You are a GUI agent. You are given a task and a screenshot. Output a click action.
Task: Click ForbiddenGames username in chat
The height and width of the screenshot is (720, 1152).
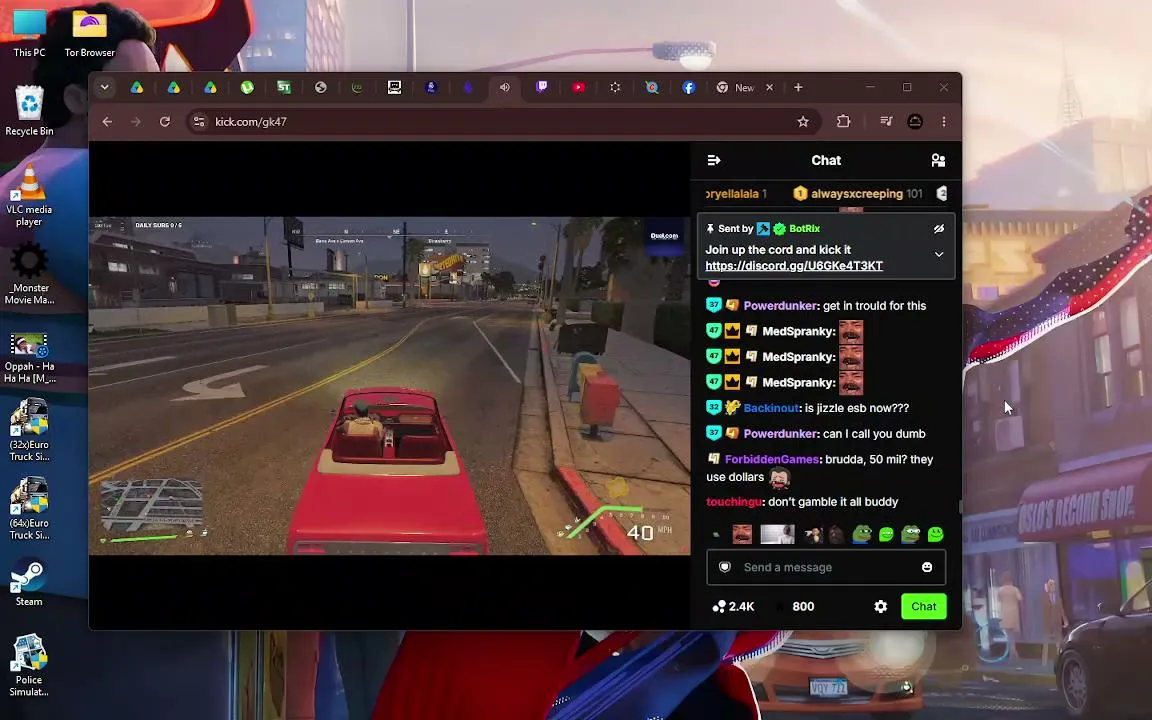coord(771,459)
